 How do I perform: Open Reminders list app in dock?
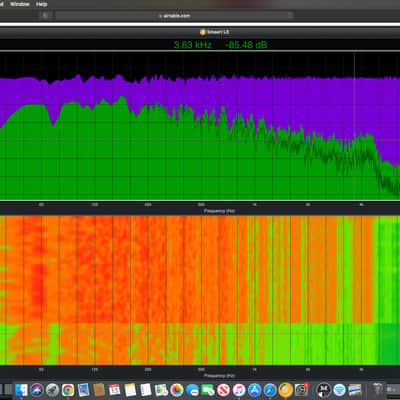(146, 390)
